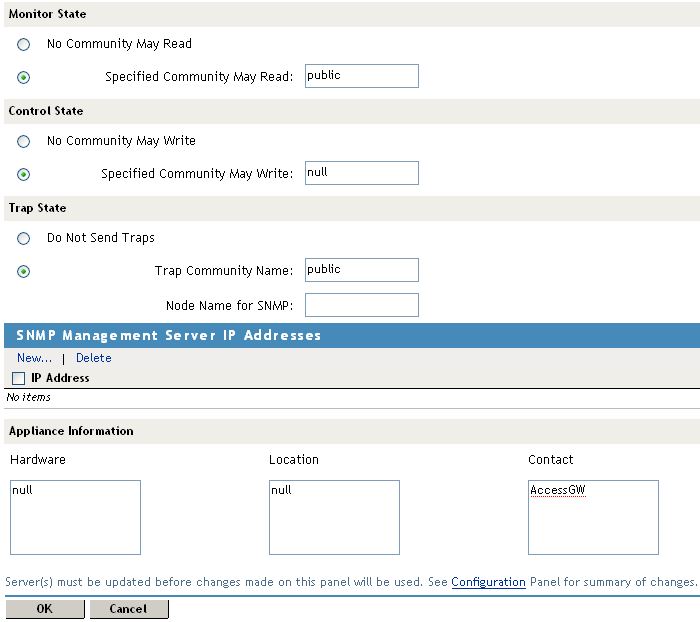Click the Specified Community May Read field
The image size is (700, 622).
362,76
